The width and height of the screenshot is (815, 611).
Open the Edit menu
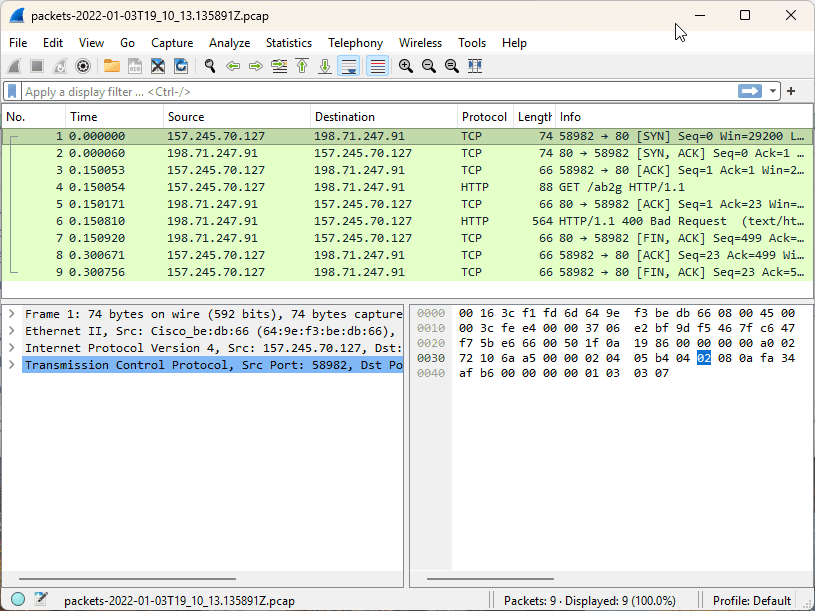(x=53, y=43)
